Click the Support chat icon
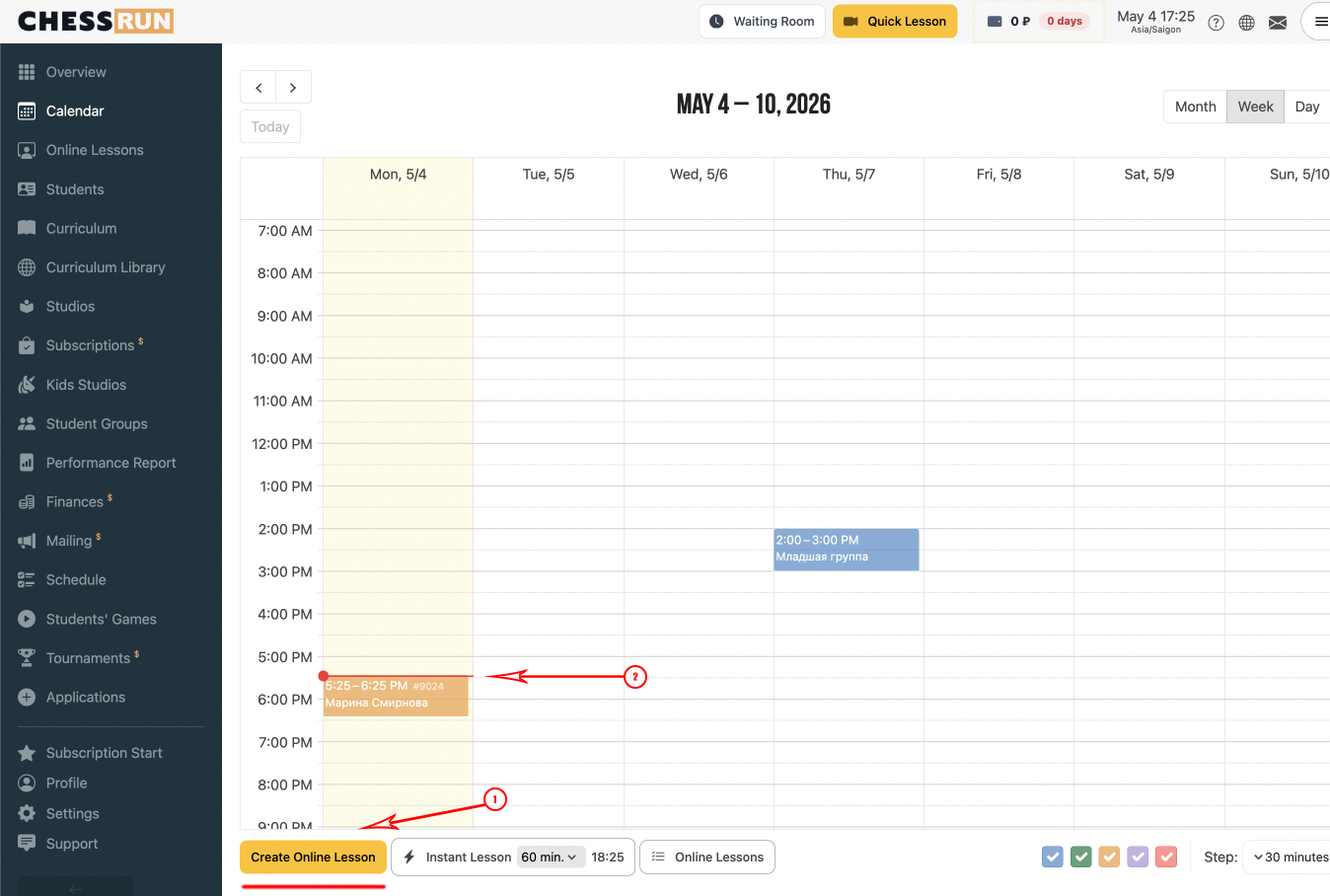Screen dimensions: 1330x896 click(x=27, y=844)
